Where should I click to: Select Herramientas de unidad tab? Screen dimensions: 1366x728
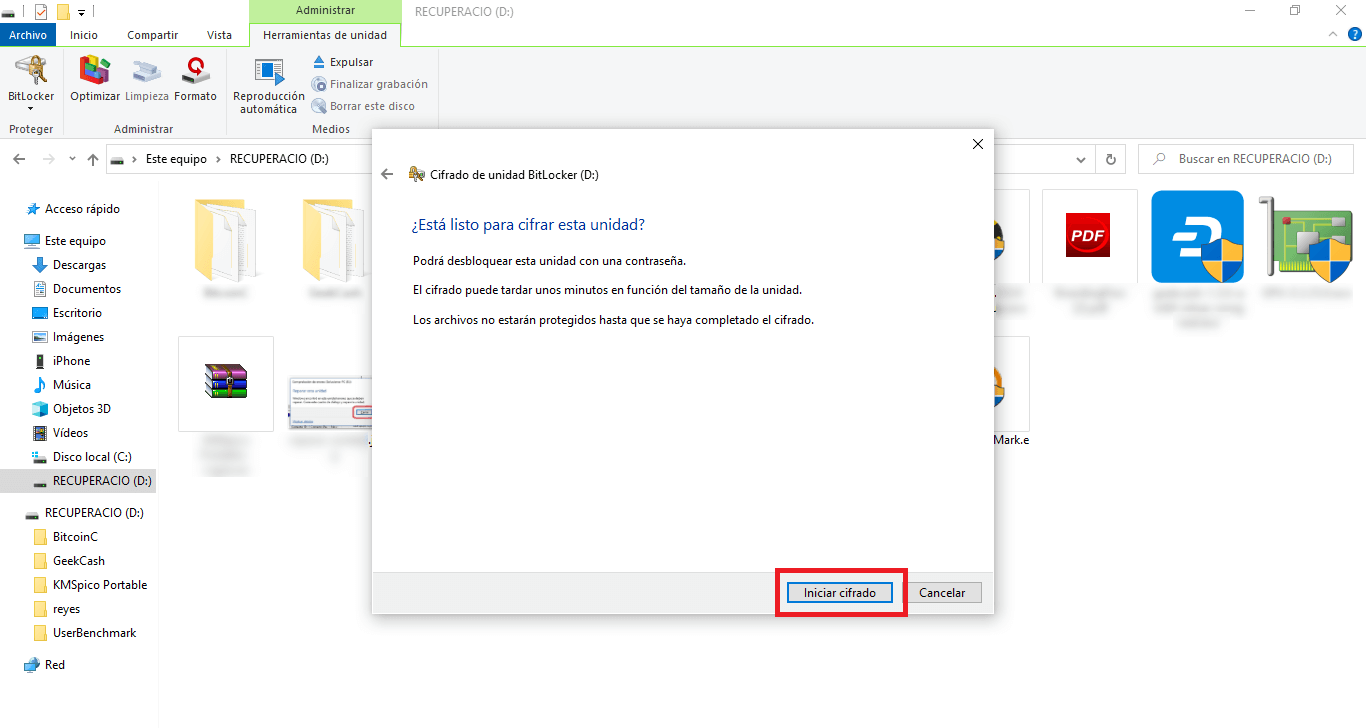tap(325, 35)
